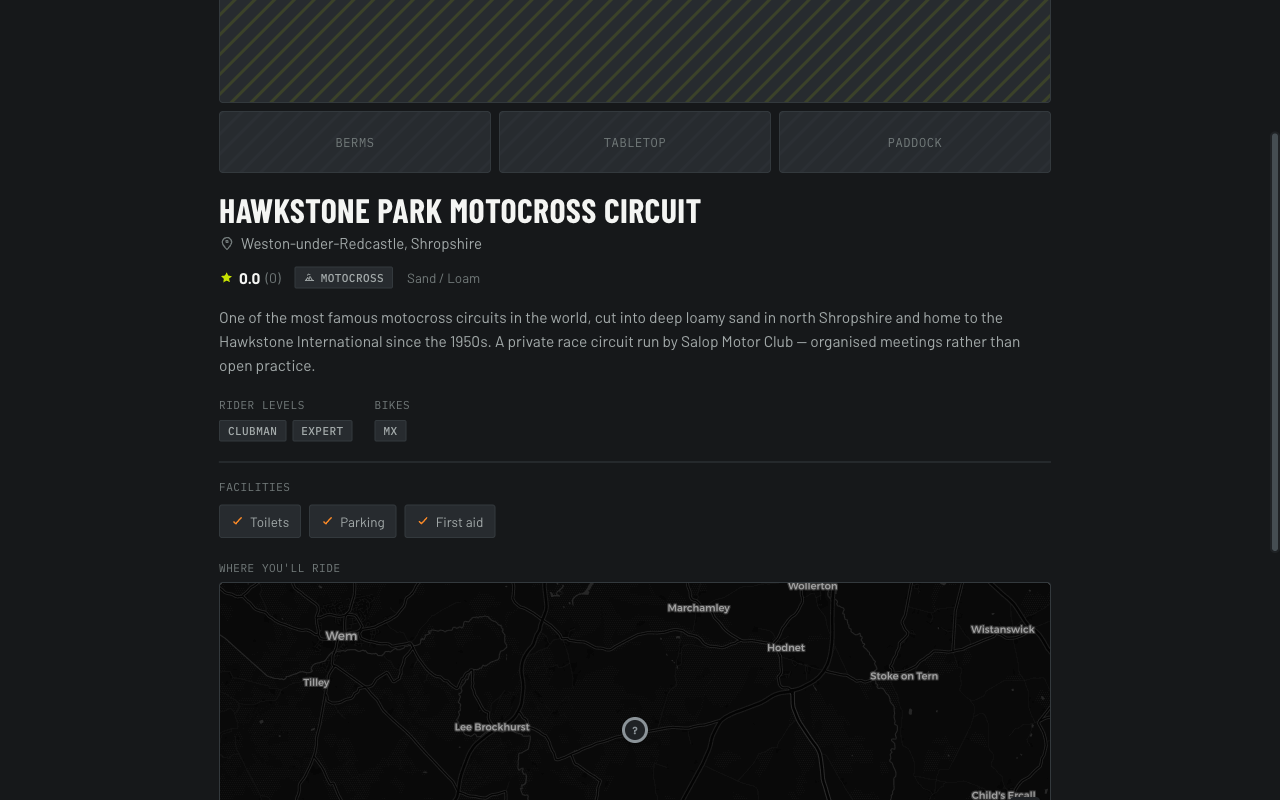The width and height of the screenshot is (1280, 800).
Task: Click the Tilley label on the map
Action: (316, 683)
